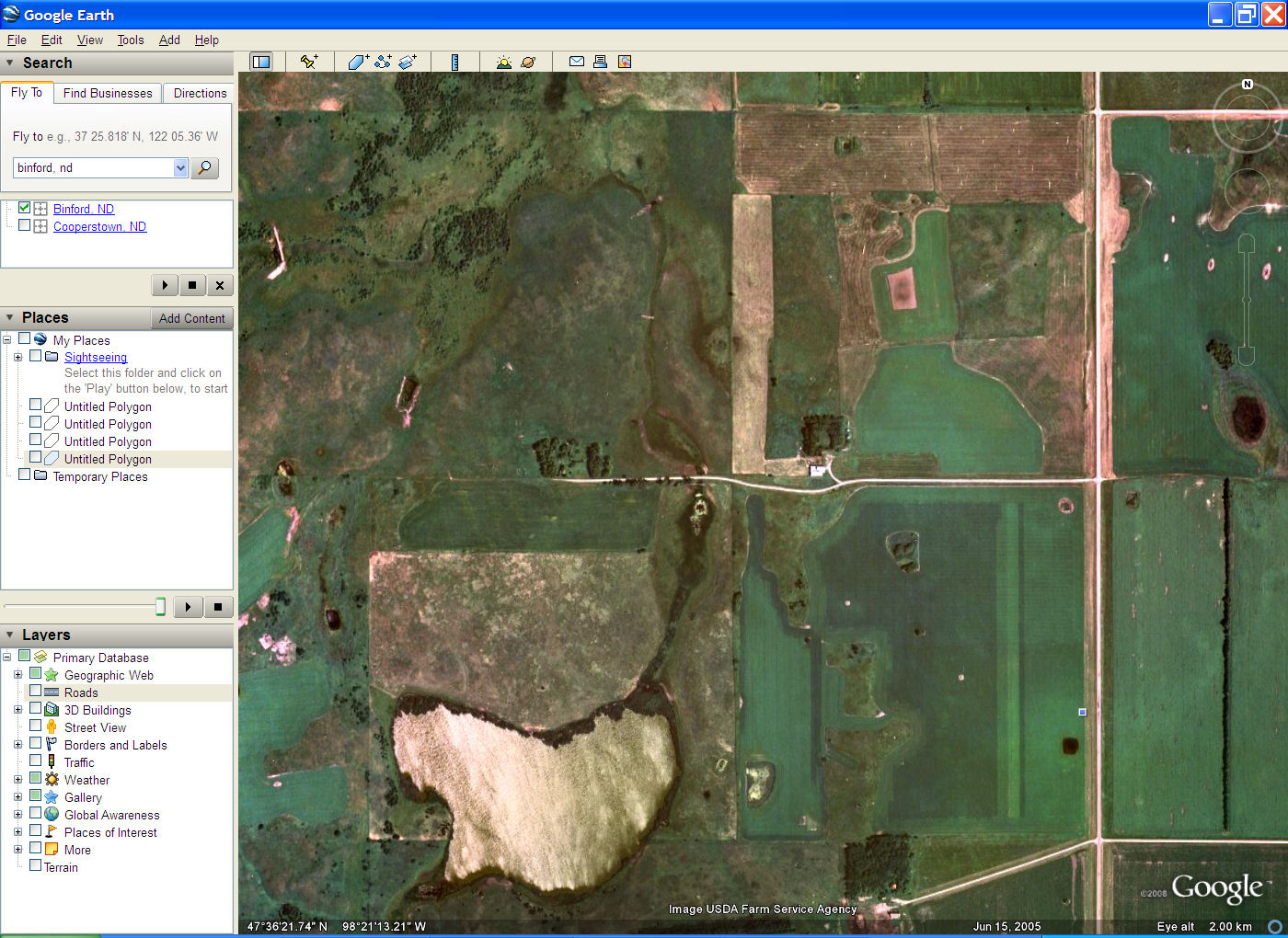Collapse the Places panel

[x=10, y=317]
